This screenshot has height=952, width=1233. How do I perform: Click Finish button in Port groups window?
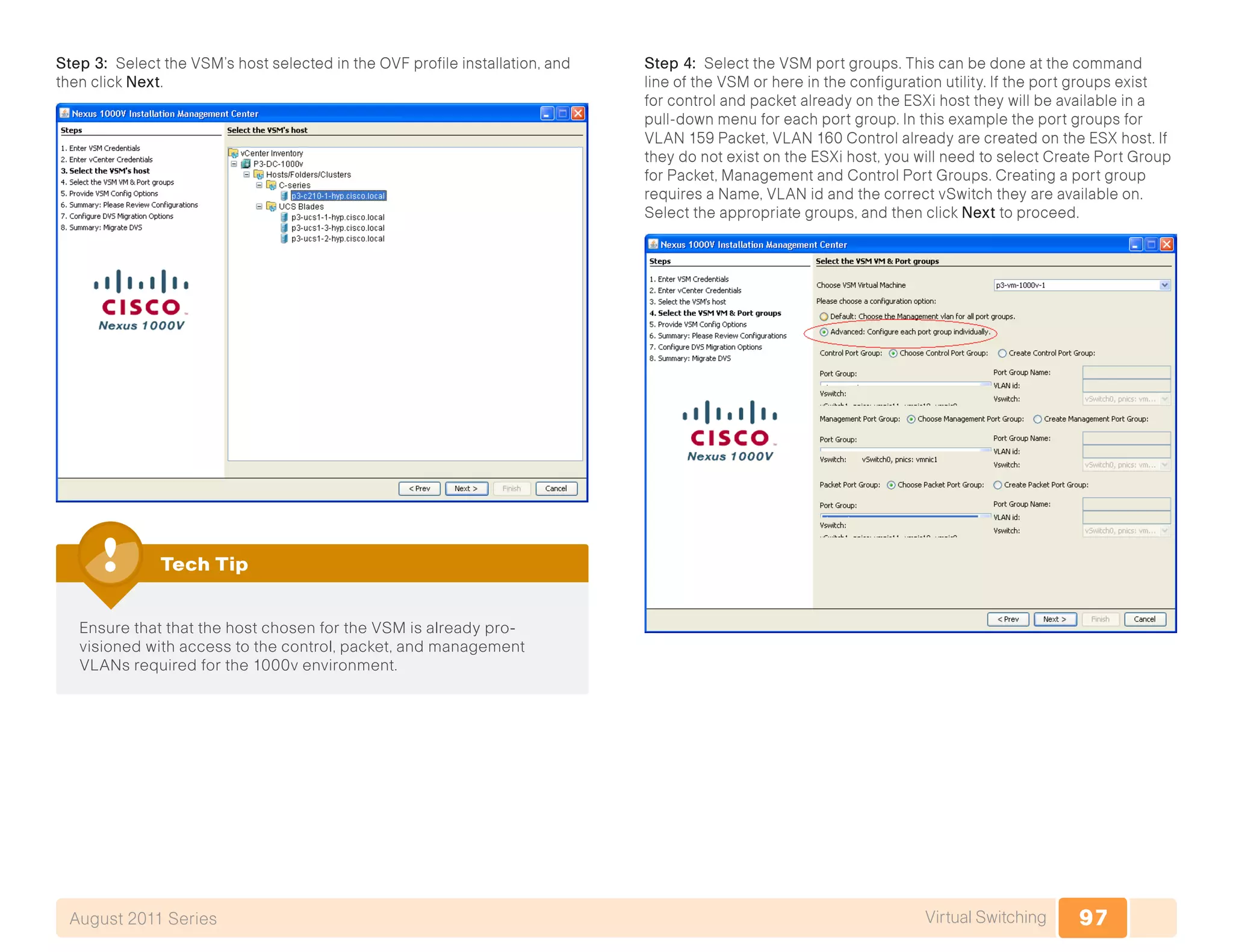point(1101,619)
